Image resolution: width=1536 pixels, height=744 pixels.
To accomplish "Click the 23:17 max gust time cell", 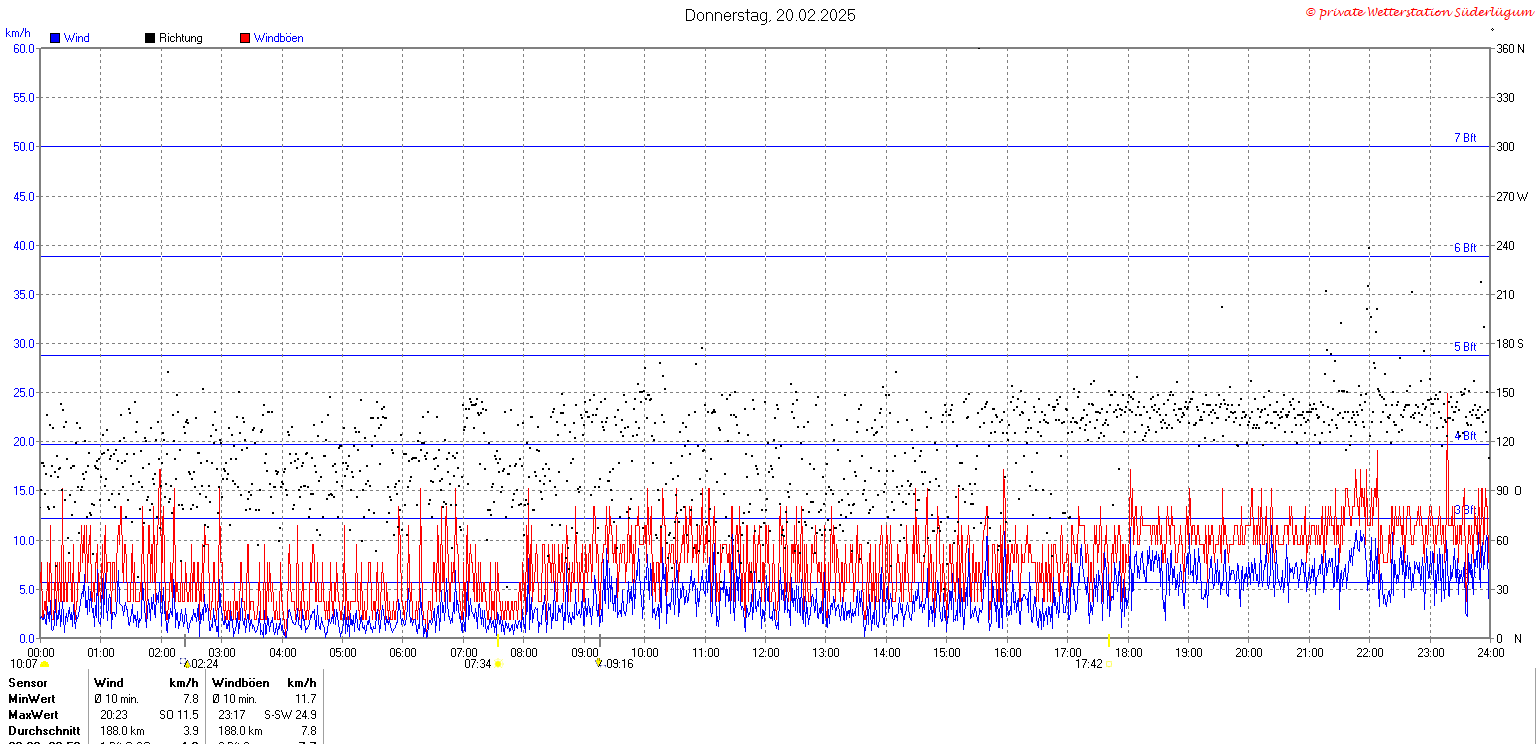I will tap(232, 715).
